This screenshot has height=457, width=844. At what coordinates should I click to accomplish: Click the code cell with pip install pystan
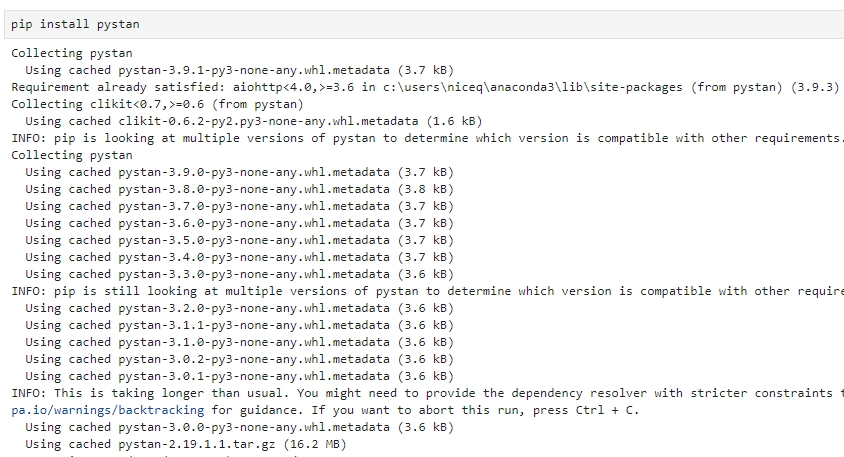tap(424, 24)
